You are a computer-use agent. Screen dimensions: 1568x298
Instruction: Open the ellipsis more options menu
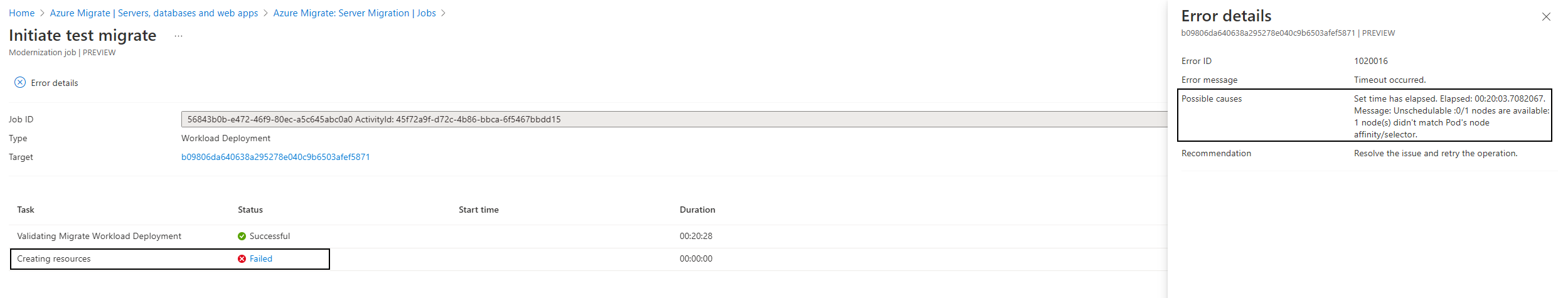coord(178,36)
